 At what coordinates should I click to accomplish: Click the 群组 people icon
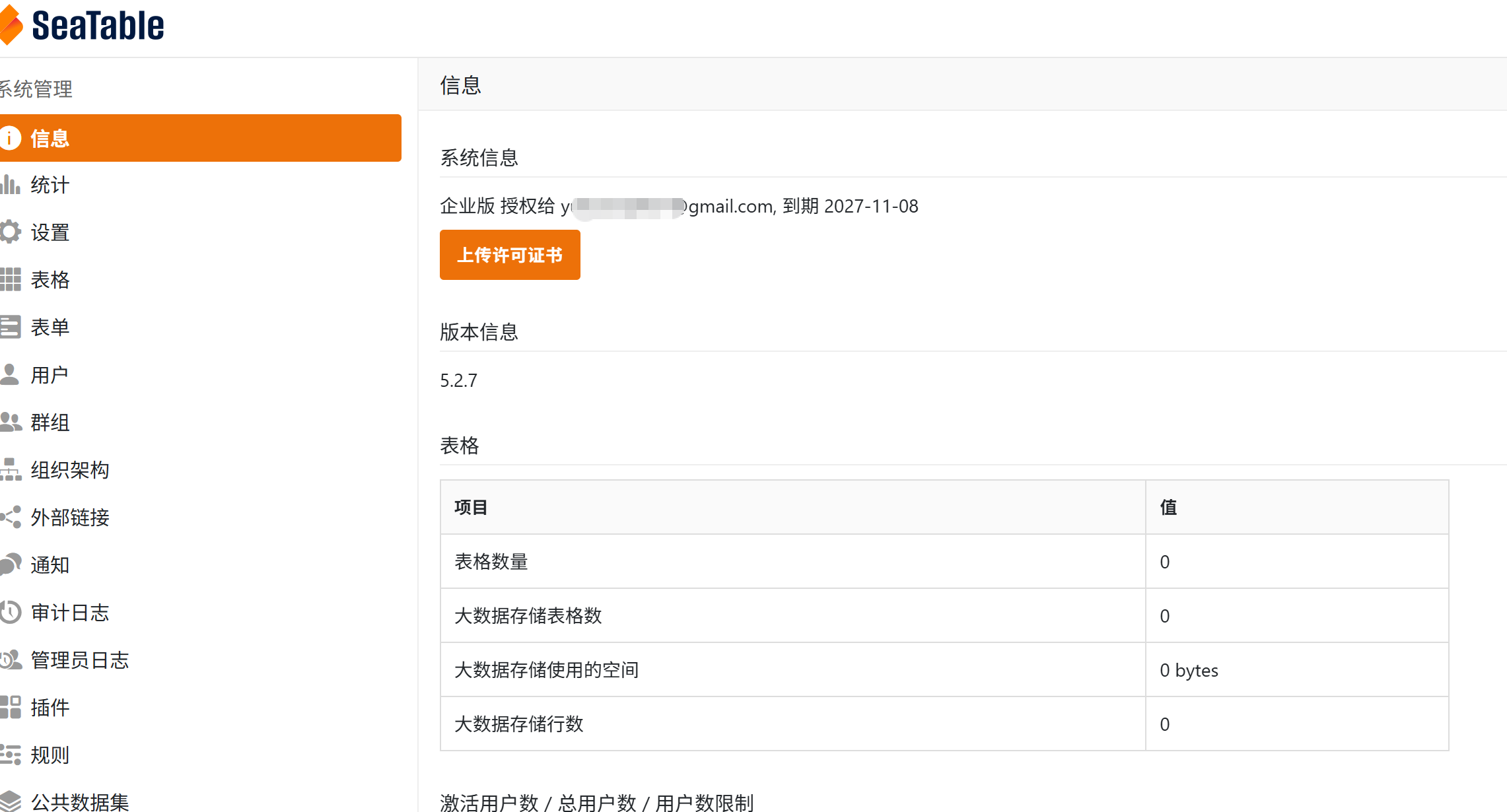(10, 423)
